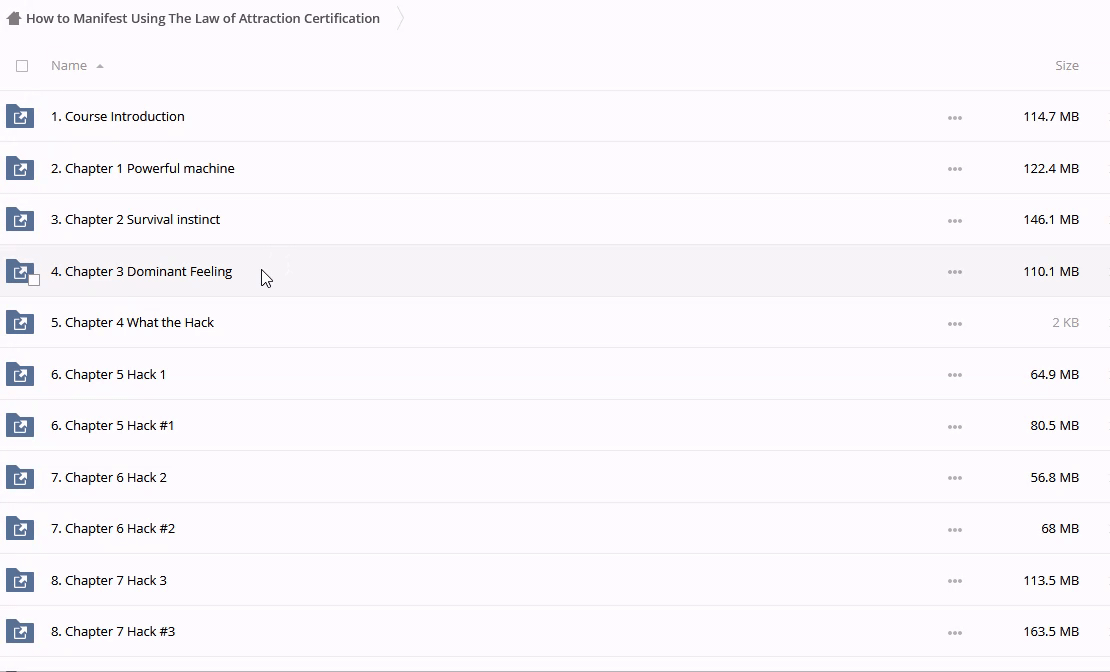Open the three-dot menu for Chapter 4 What the Hack
This screenshot has height=672, width=1110.
click(x=954, y=324)
